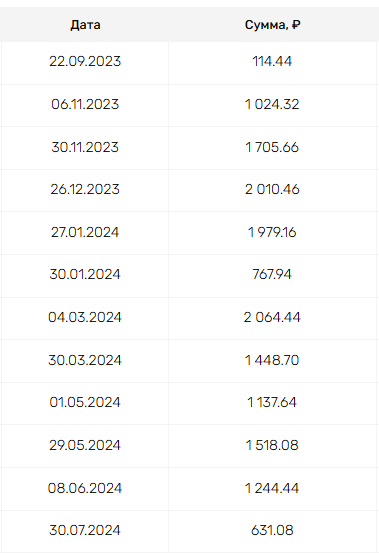Select the 114.44 amount cell

[x=272, y=61]
